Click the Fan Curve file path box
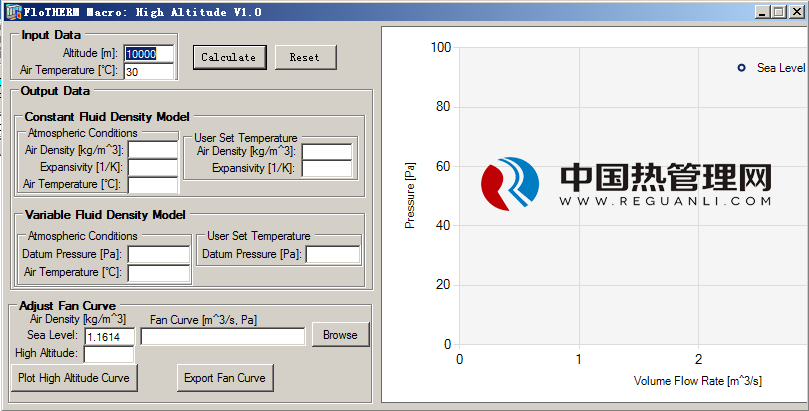Screen dimensions: 809x411 coord(223,337)
